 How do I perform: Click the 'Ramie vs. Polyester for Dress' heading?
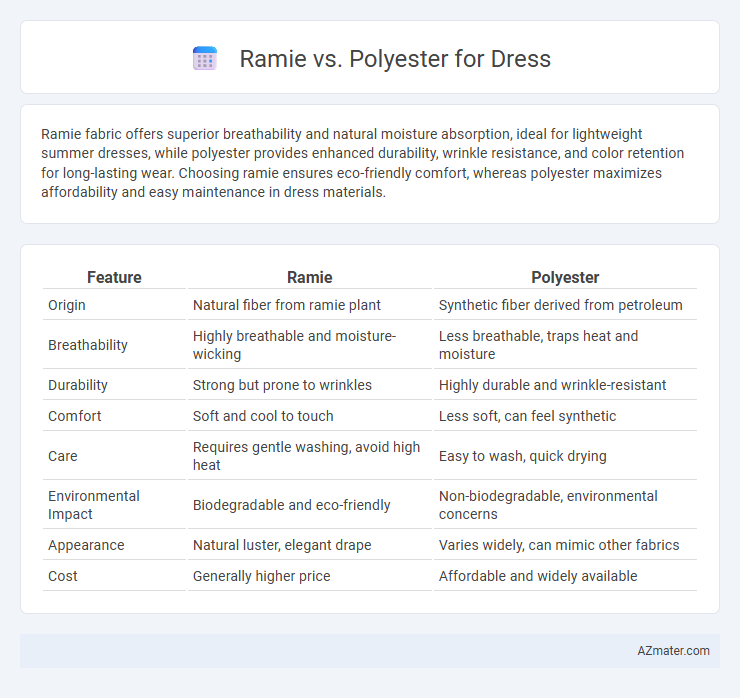click(395, 59)
